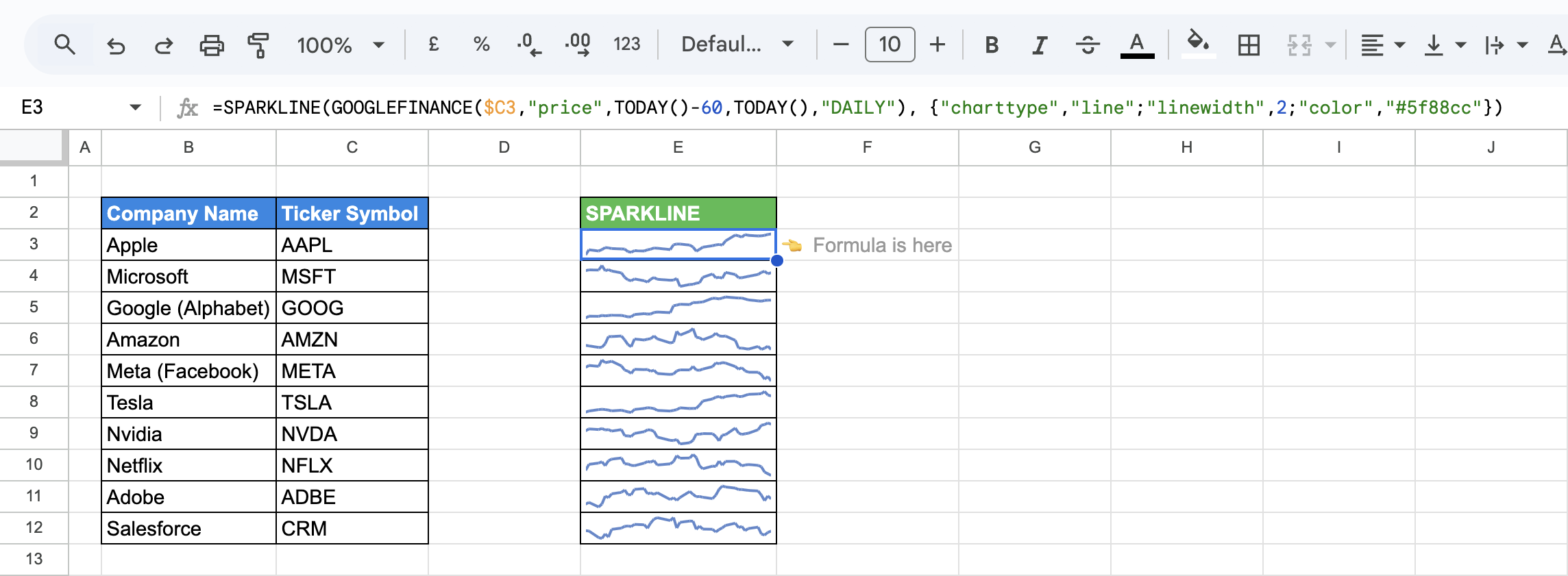Activate the paint format tool
Screen dimensions: 1568x576
258,45
